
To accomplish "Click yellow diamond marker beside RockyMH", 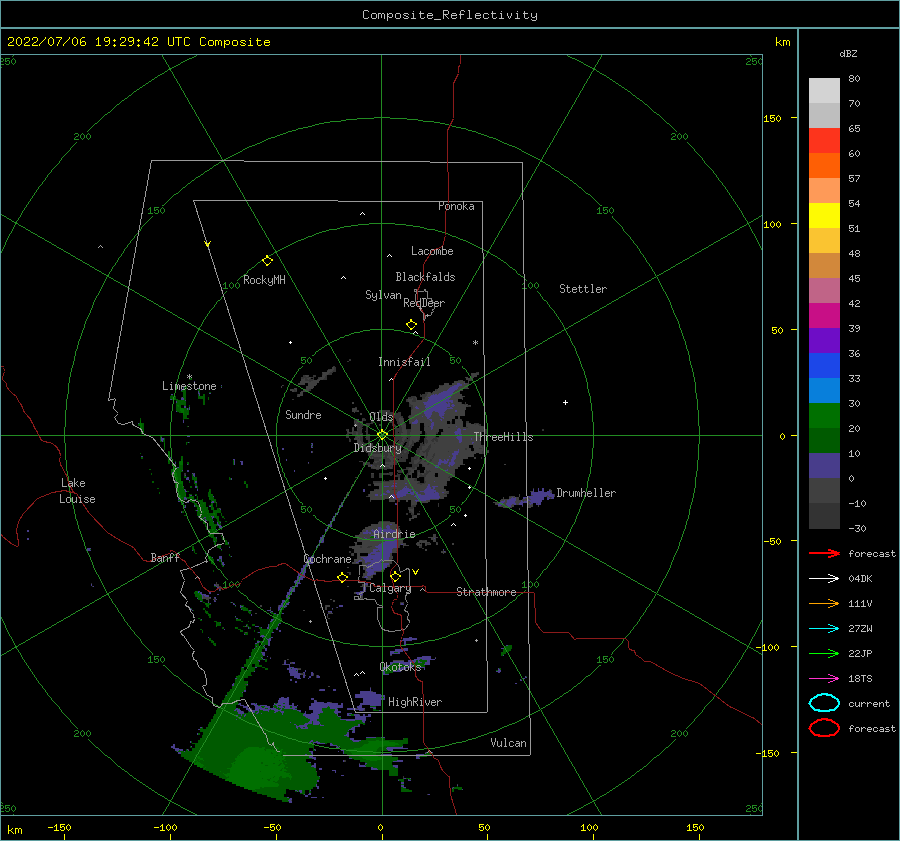I will pyautogui.click(x=267, y=261).
